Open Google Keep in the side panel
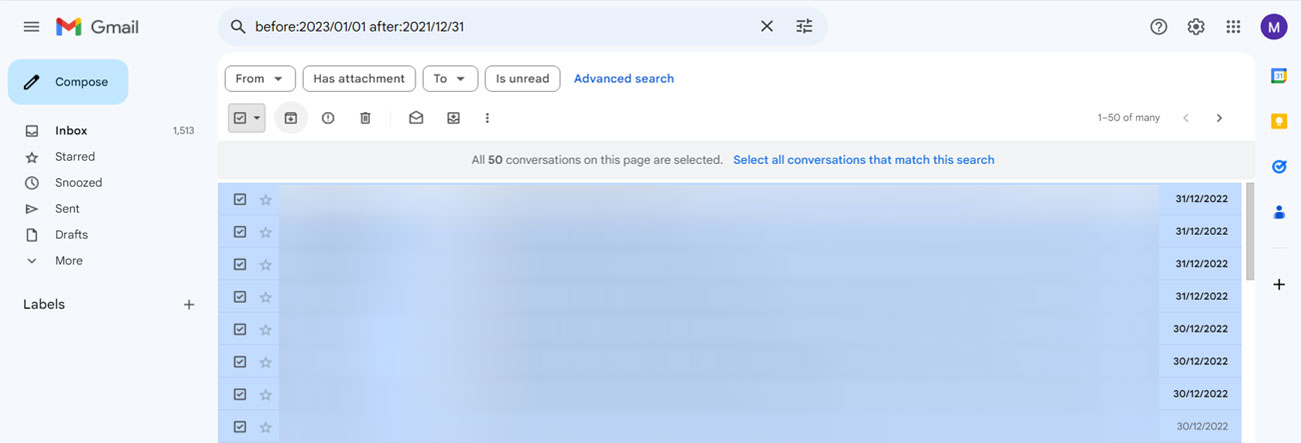 [x=1278, y=121]
